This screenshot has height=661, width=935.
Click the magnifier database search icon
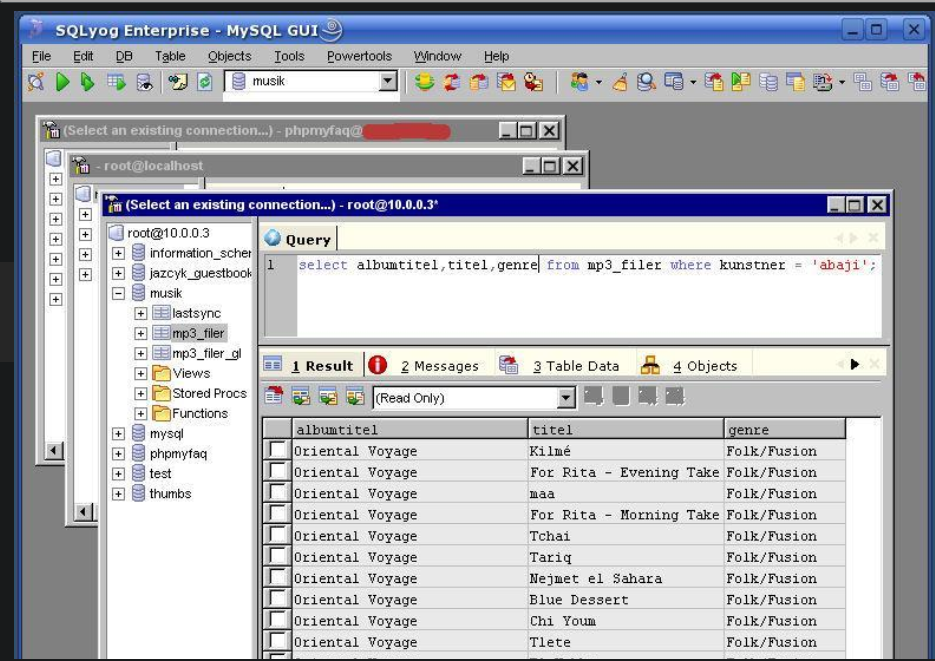(646, 81)
